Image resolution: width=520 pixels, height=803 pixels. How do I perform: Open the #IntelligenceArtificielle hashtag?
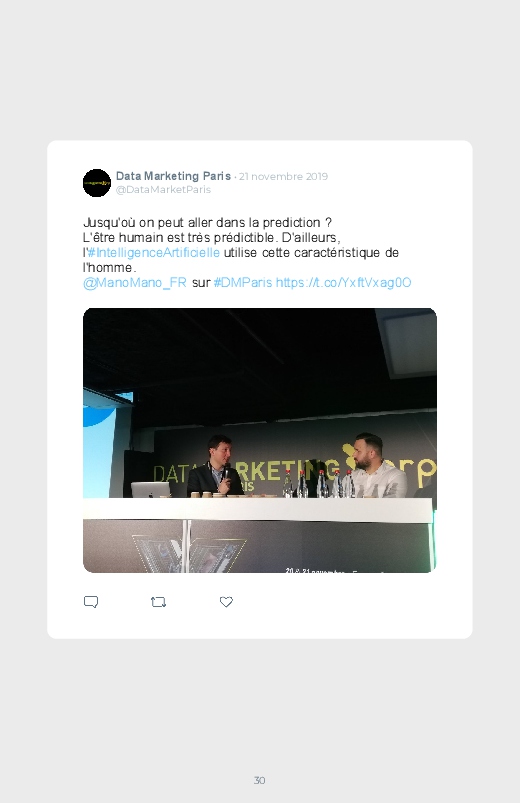click(154, 252)
